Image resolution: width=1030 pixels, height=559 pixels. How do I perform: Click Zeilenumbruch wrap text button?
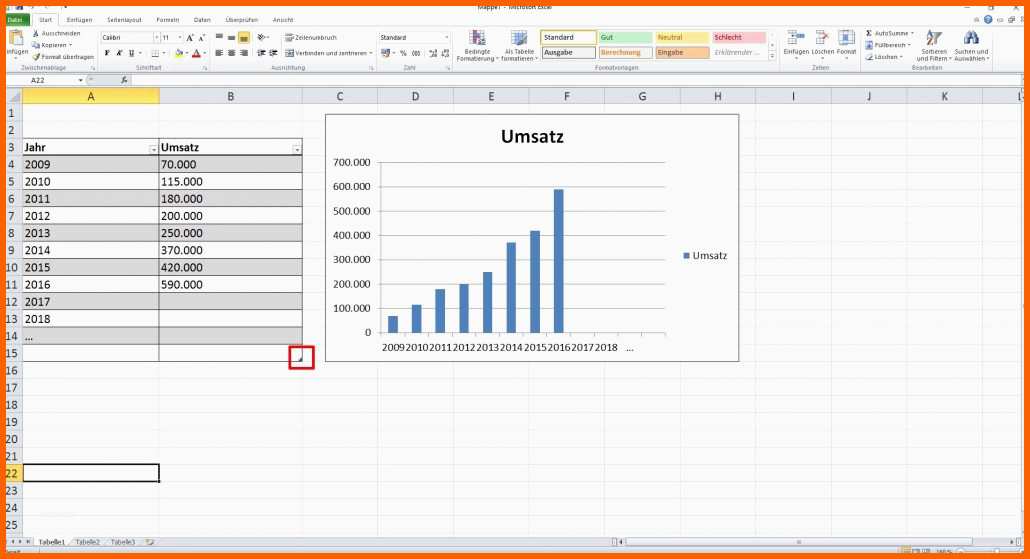[x=311, y=38]
